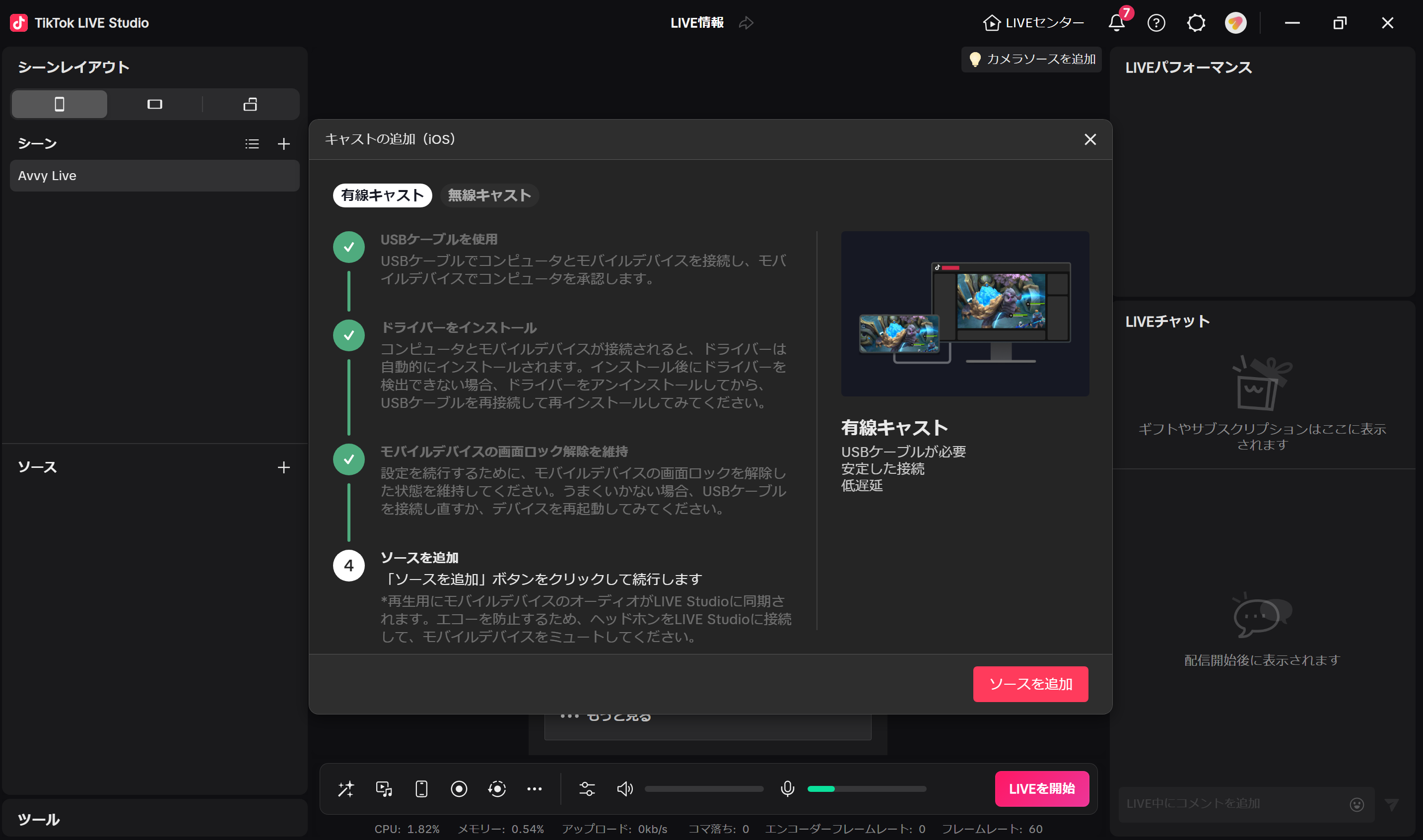This screenshot has height=840, width=1423.
Task: Open the scene list menu icon
Action: click(x=252, y=144)
